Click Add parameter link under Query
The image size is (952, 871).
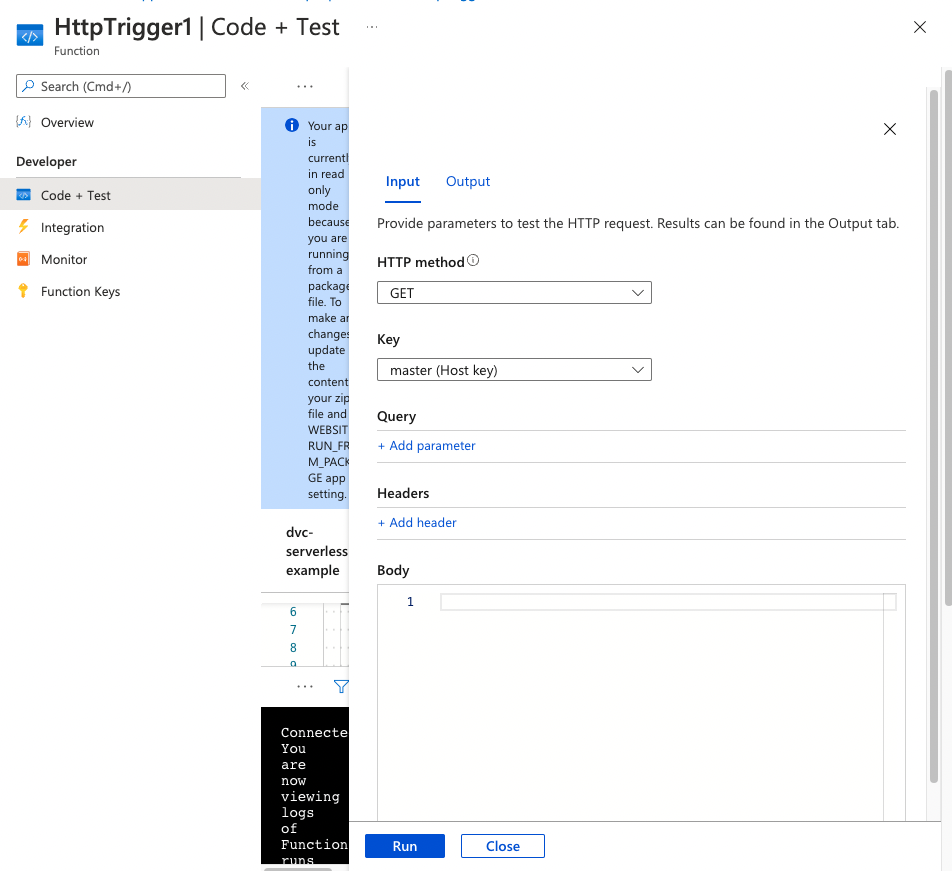click(427, 446)
